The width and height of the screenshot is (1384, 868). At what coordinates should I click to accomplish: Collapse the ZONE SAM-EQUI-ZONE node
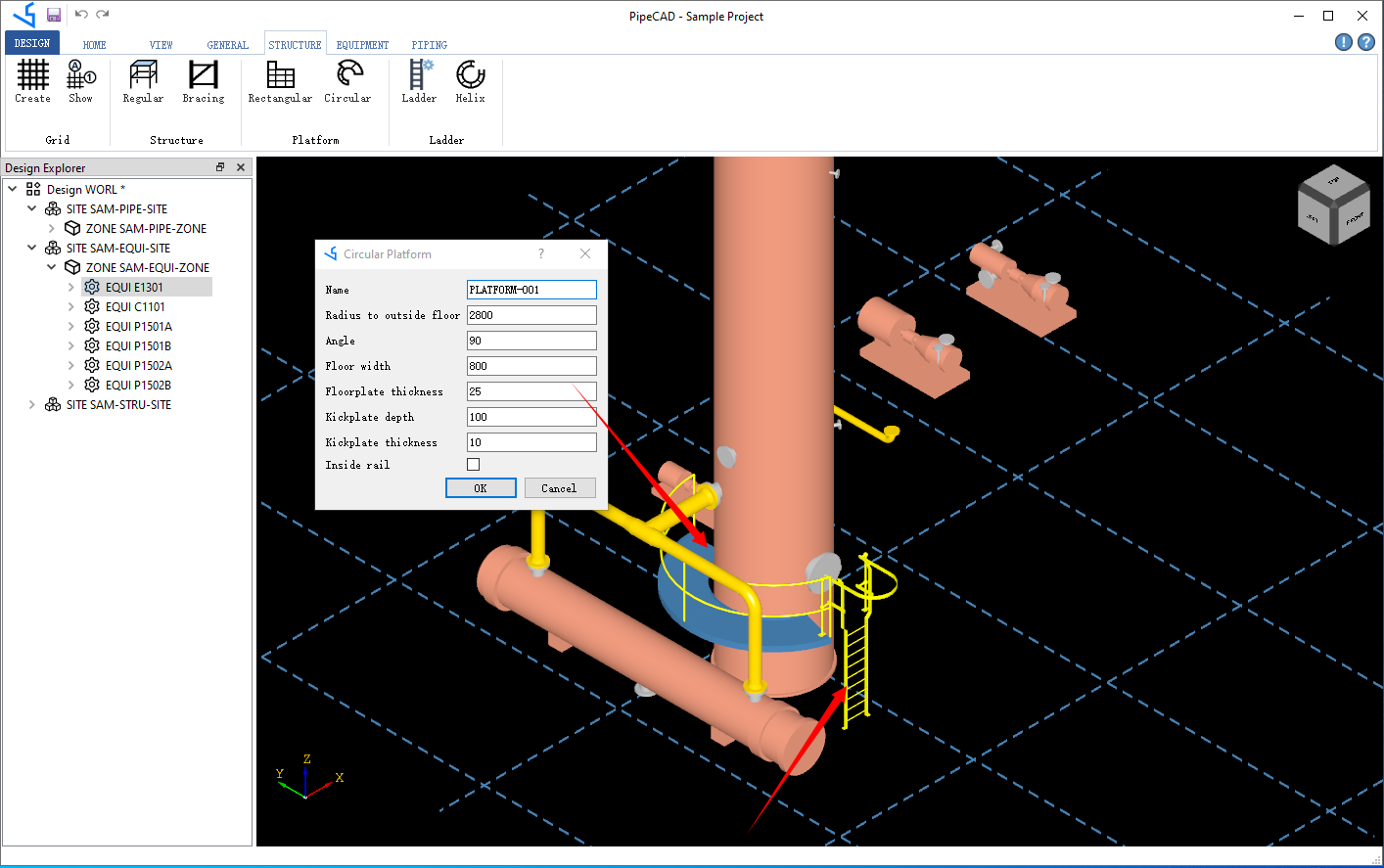coord(51,267)
